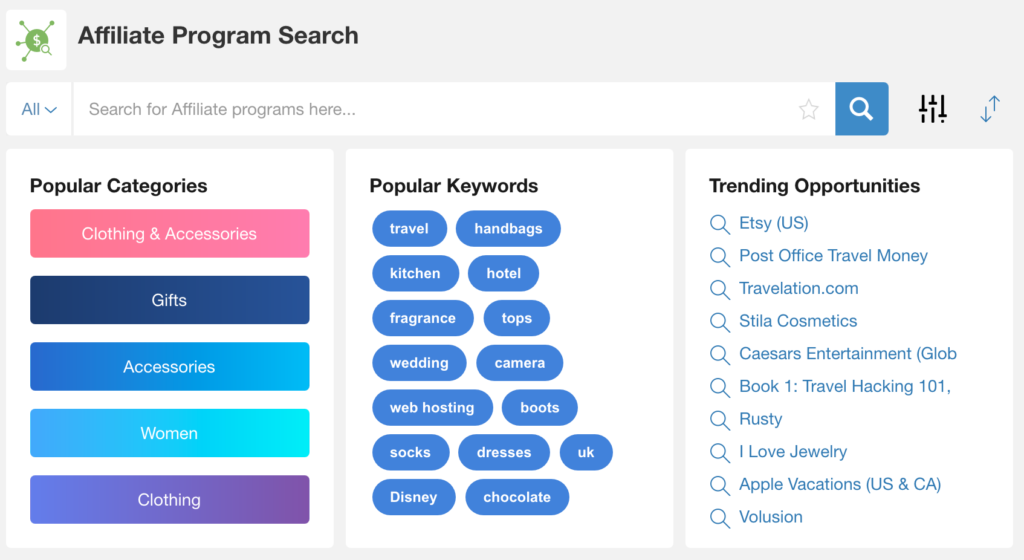The width and height of the screenshot is (1024, 560).
Task: Focus the Search for Affiliate programs field
Action: click(x=440, y=109)
